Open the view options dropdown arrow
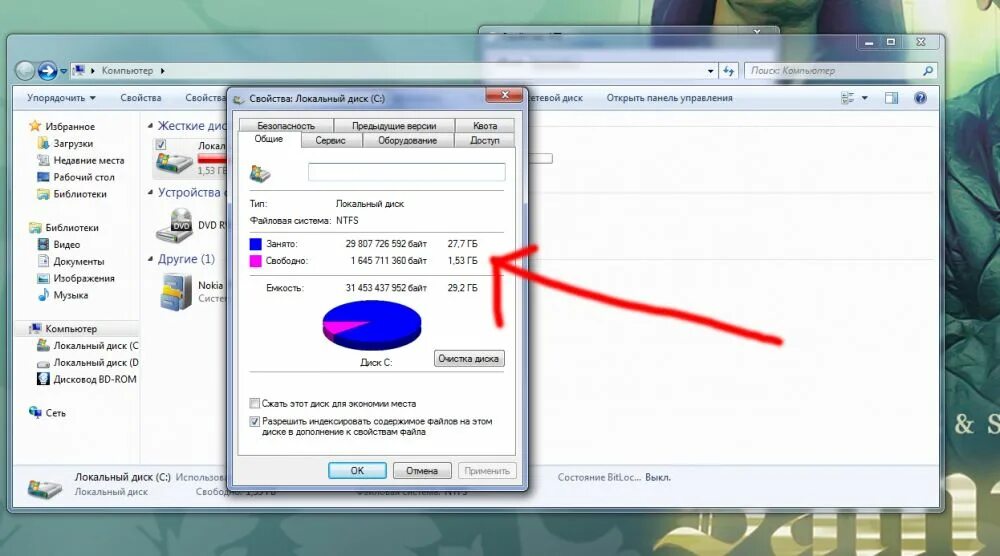The height and width of the screenshot is (556, 1000). coord(865,98)
